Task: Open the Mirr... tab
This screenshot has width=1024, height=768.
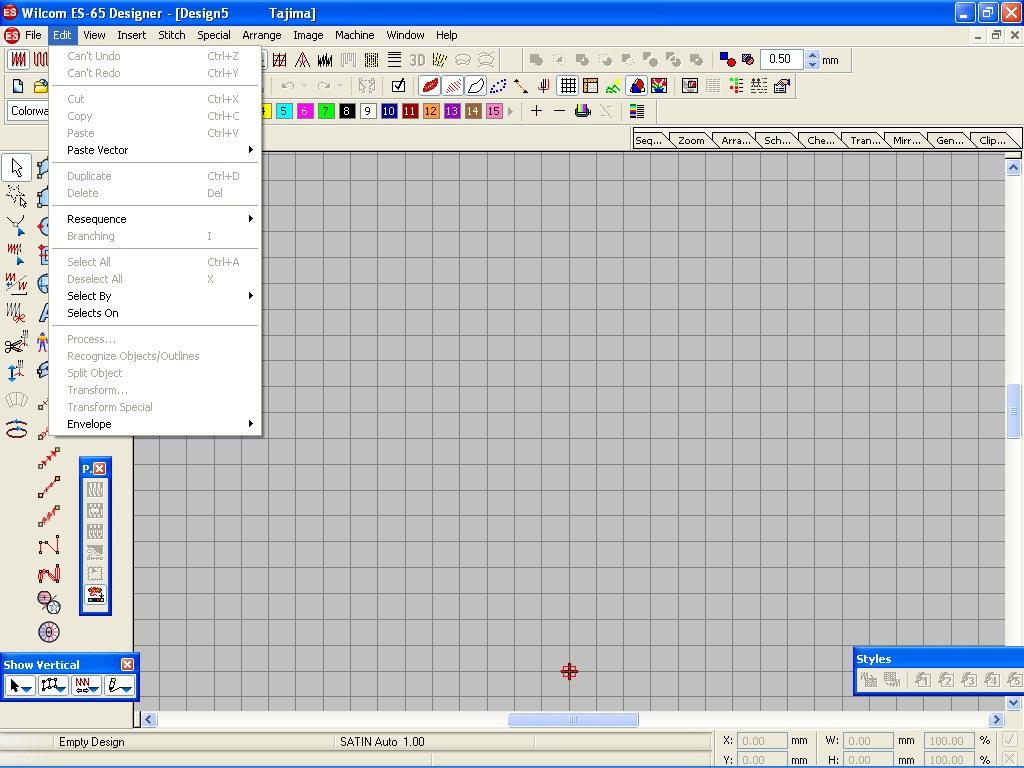Action: (907, 141)
